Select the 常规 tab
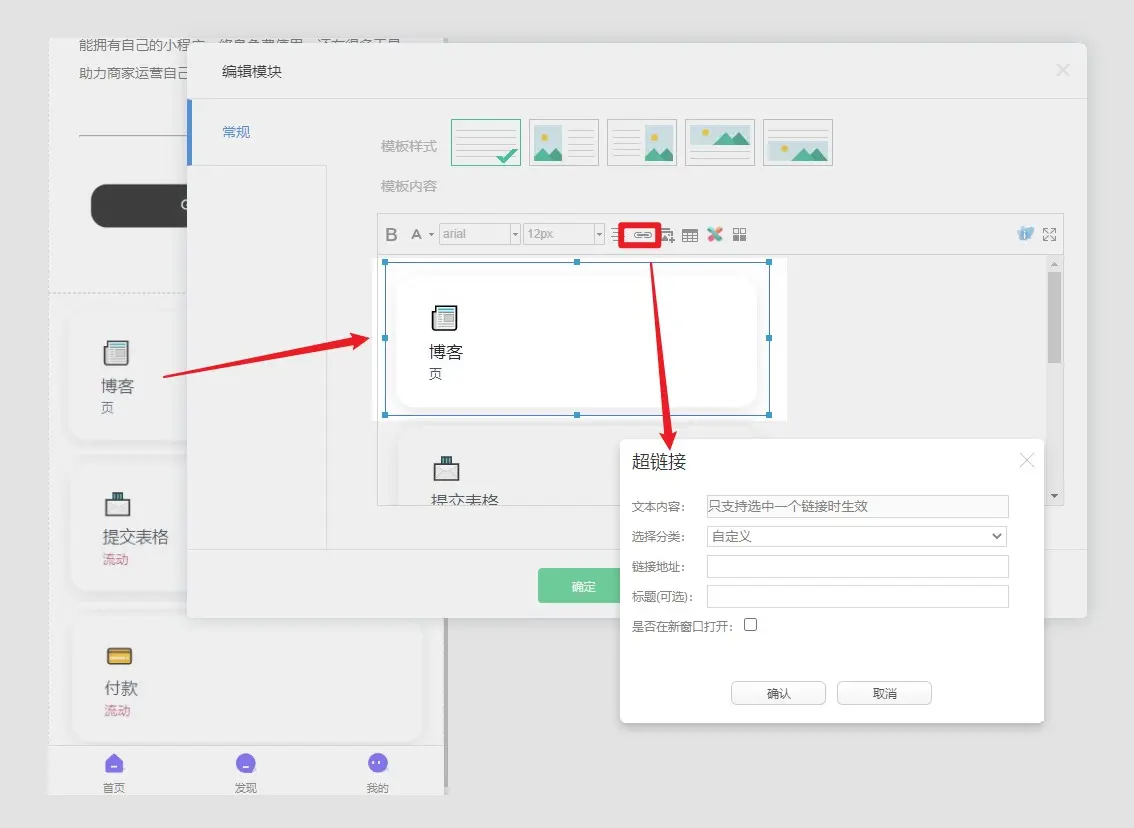 pyautogui.click(x=237, y=132)
